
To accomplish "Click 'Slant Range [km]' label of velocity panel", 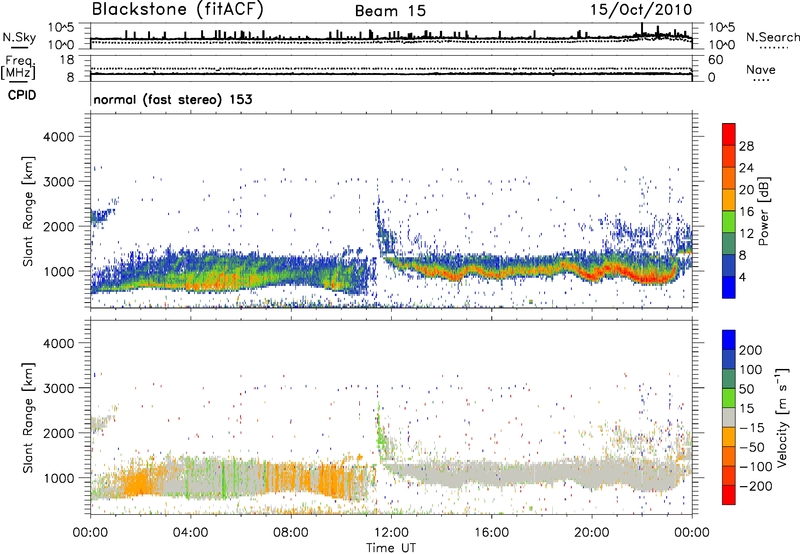I will (28, 418).
